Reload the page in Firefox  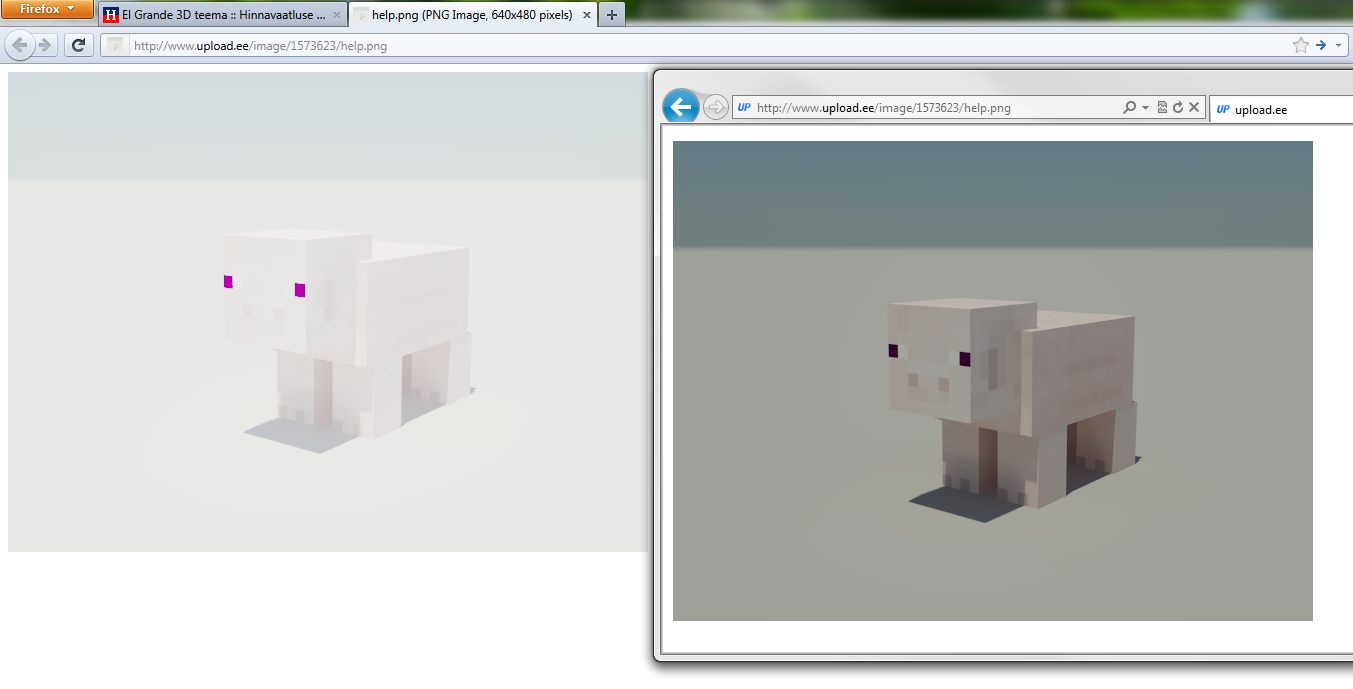tap(78, 45)
